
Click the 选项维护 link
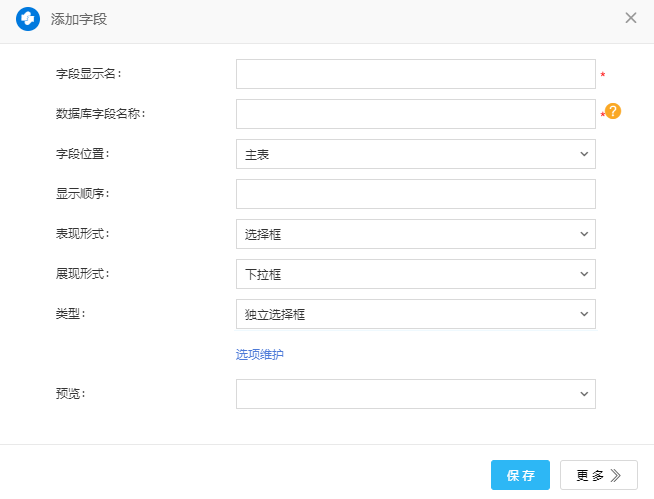click(259, 354)
